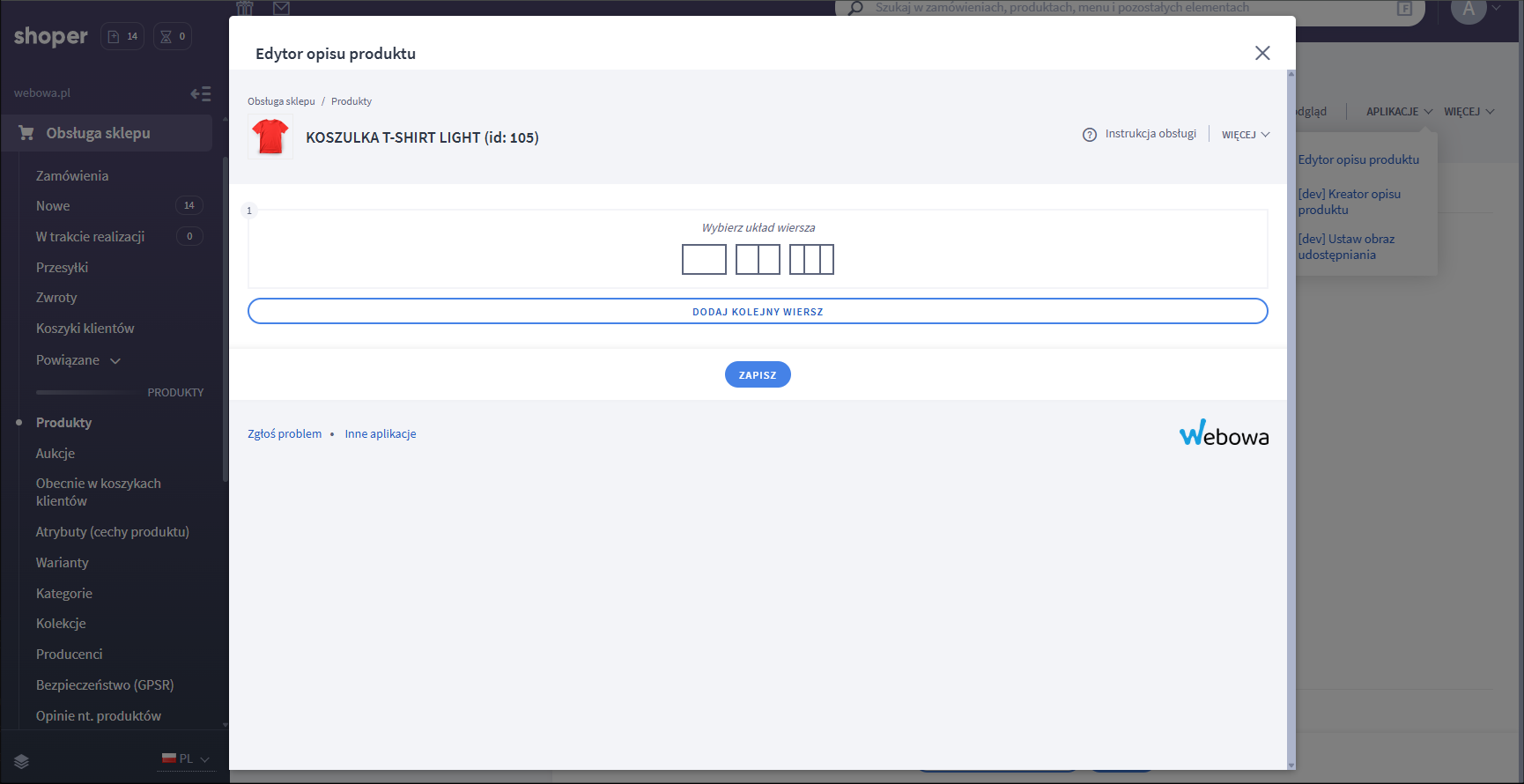Click the new orders document icon badge
The width and height of the screenshot is (1524, 784).
coord(122,36)
